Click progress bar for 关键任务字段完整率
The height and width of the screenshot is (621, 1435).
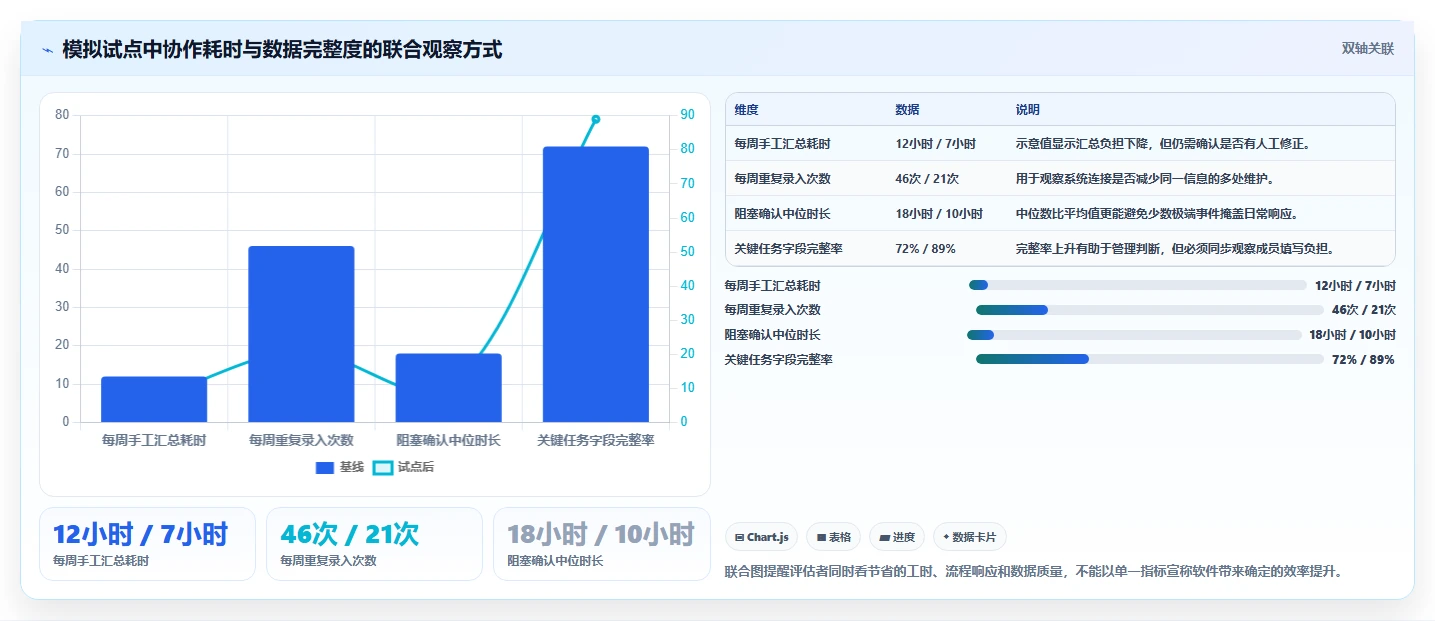(x=1150, y=359)
